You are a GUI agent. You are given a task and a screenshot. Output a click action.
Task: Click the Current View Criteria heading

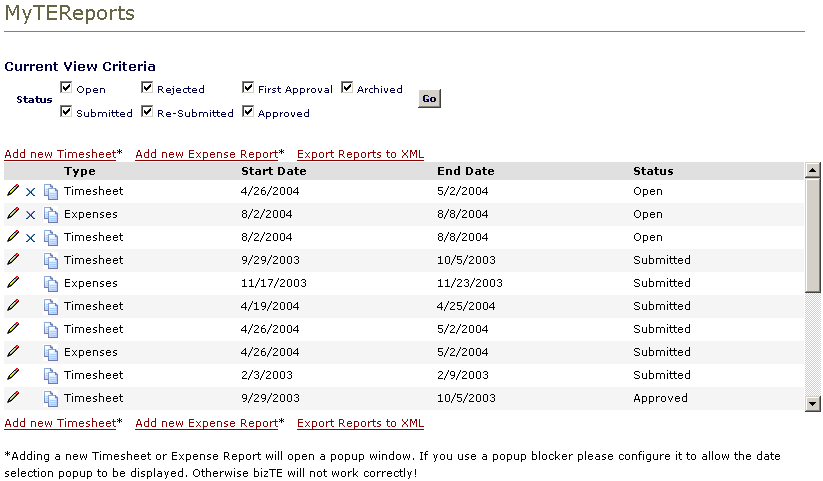[x=80, y=67]
